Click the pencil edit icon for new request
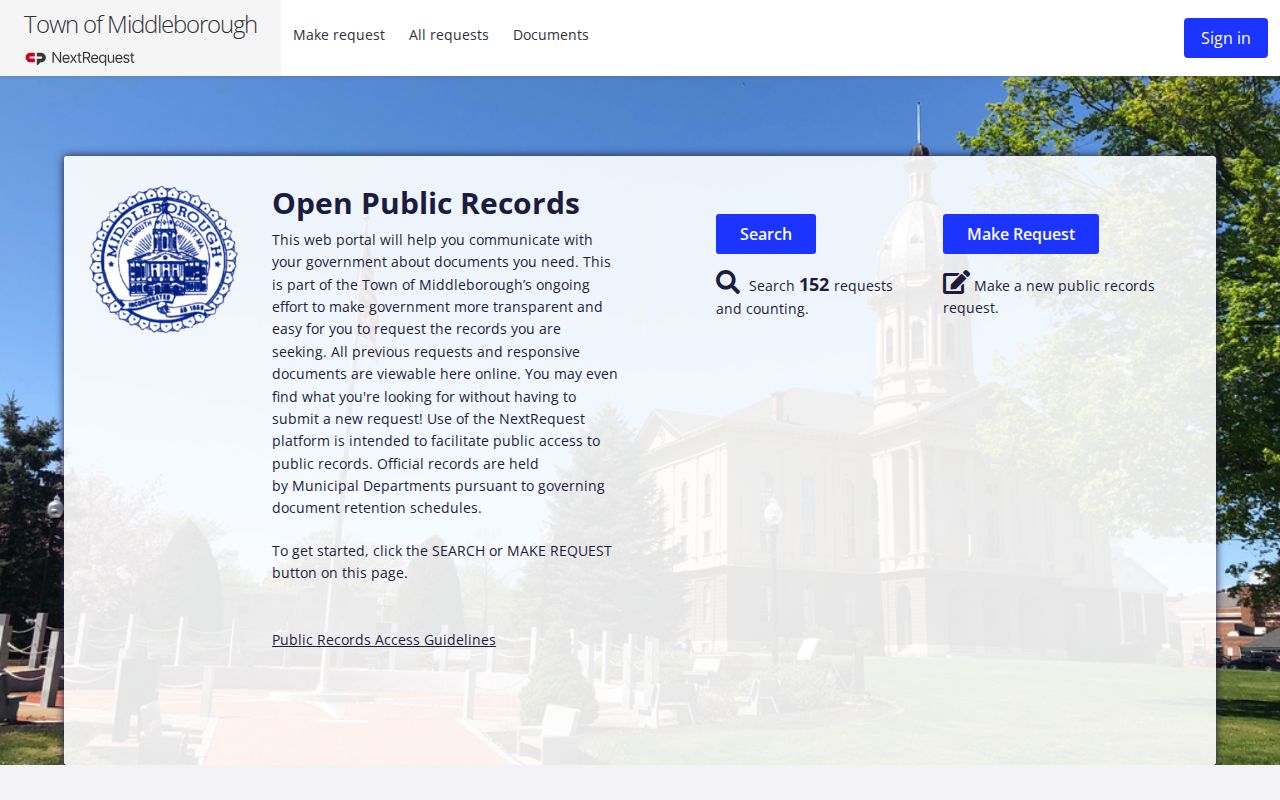This screenshot has height=800, width=1280. [956, 283]
